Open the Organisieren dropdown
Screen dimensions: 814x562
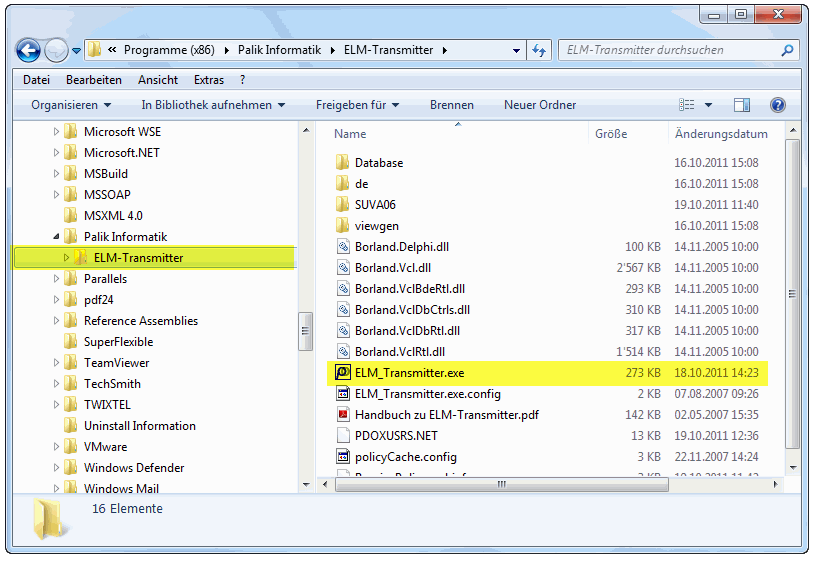70,105
